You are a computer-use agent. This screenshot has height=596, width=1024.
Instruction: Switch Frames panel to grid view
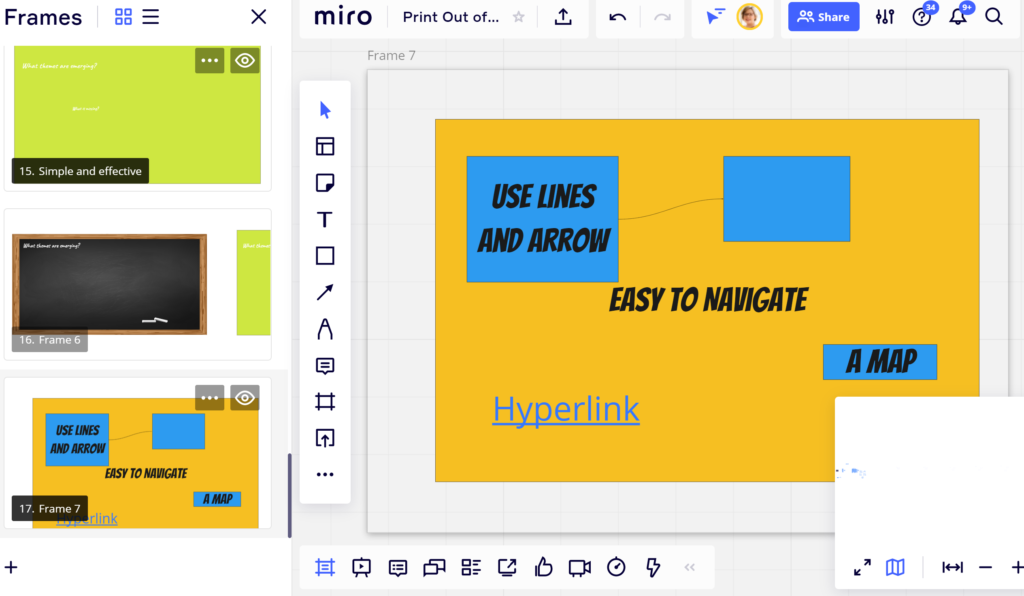[x=123, y=17]
